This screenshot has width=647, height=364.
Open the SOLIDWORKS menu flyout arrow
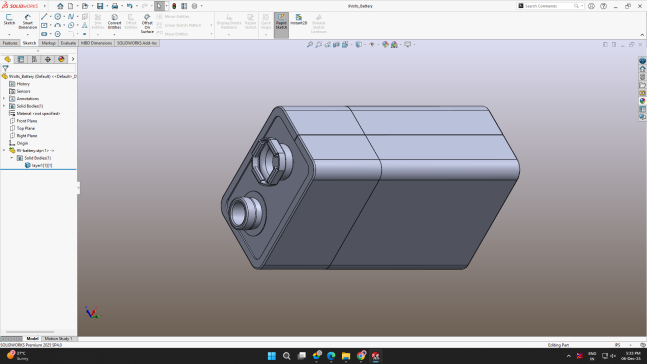coord(45,6)
